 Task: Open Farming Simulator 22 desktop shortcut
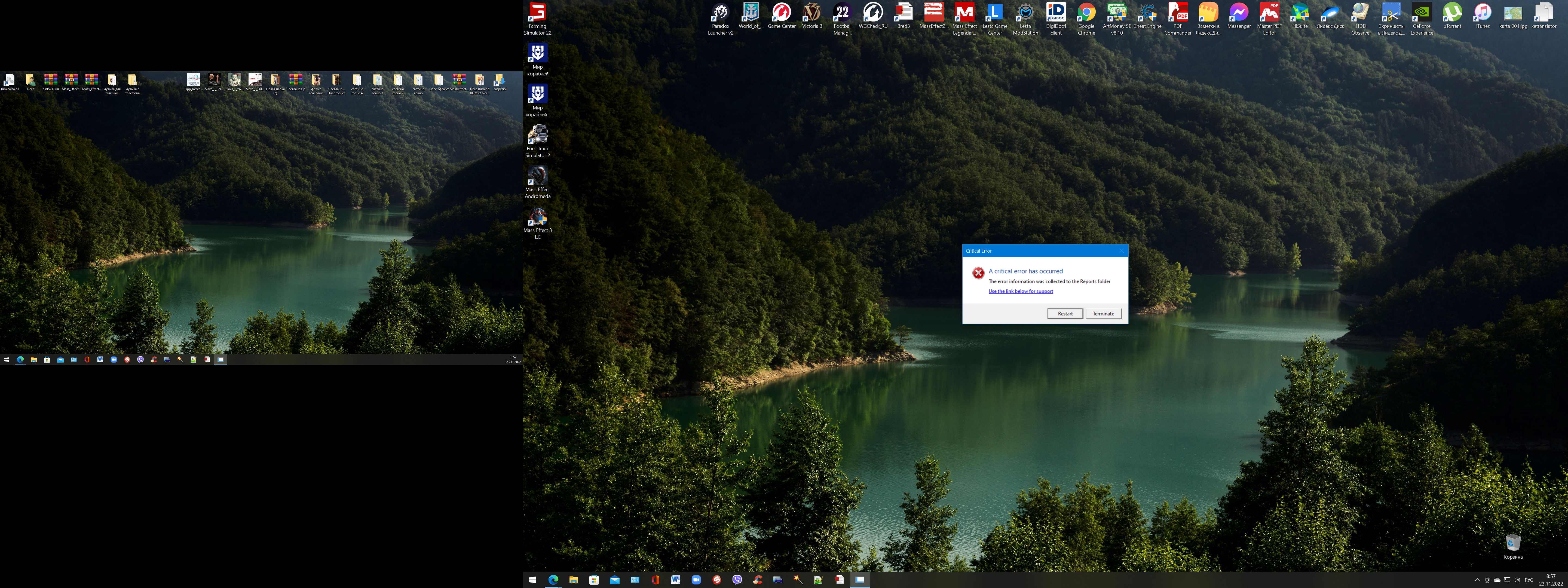pyautogui.click(x=537, y=19)
